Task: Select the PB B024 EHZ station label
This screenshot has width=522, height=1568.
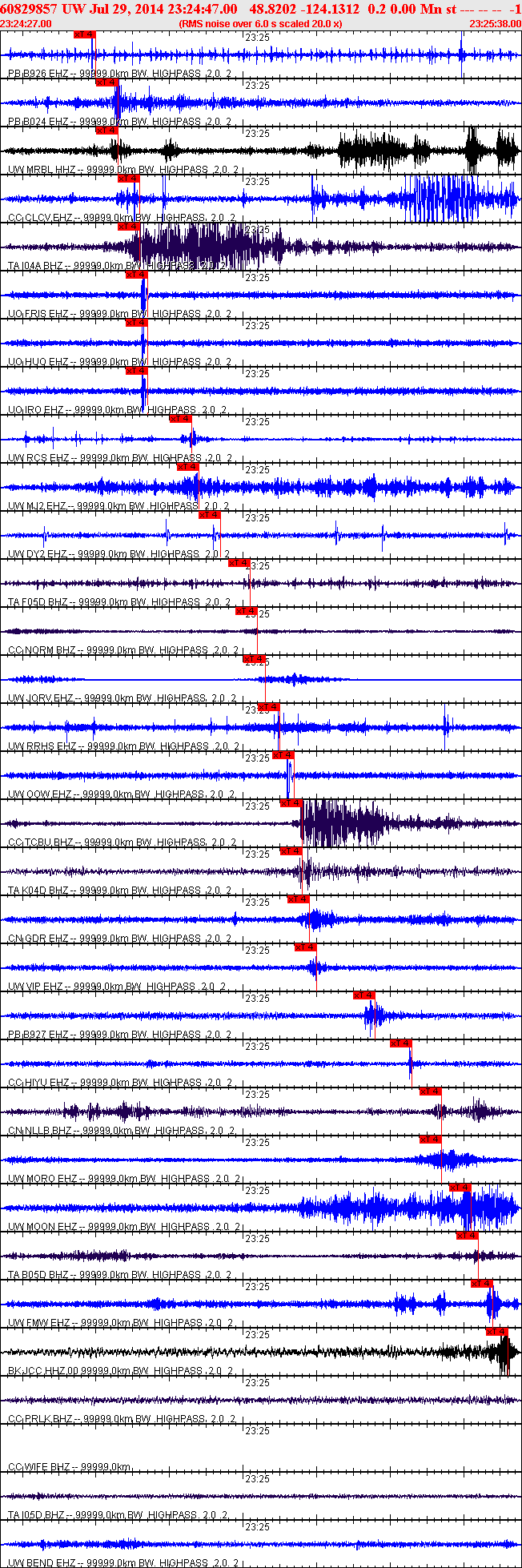Action: point(120,122)
